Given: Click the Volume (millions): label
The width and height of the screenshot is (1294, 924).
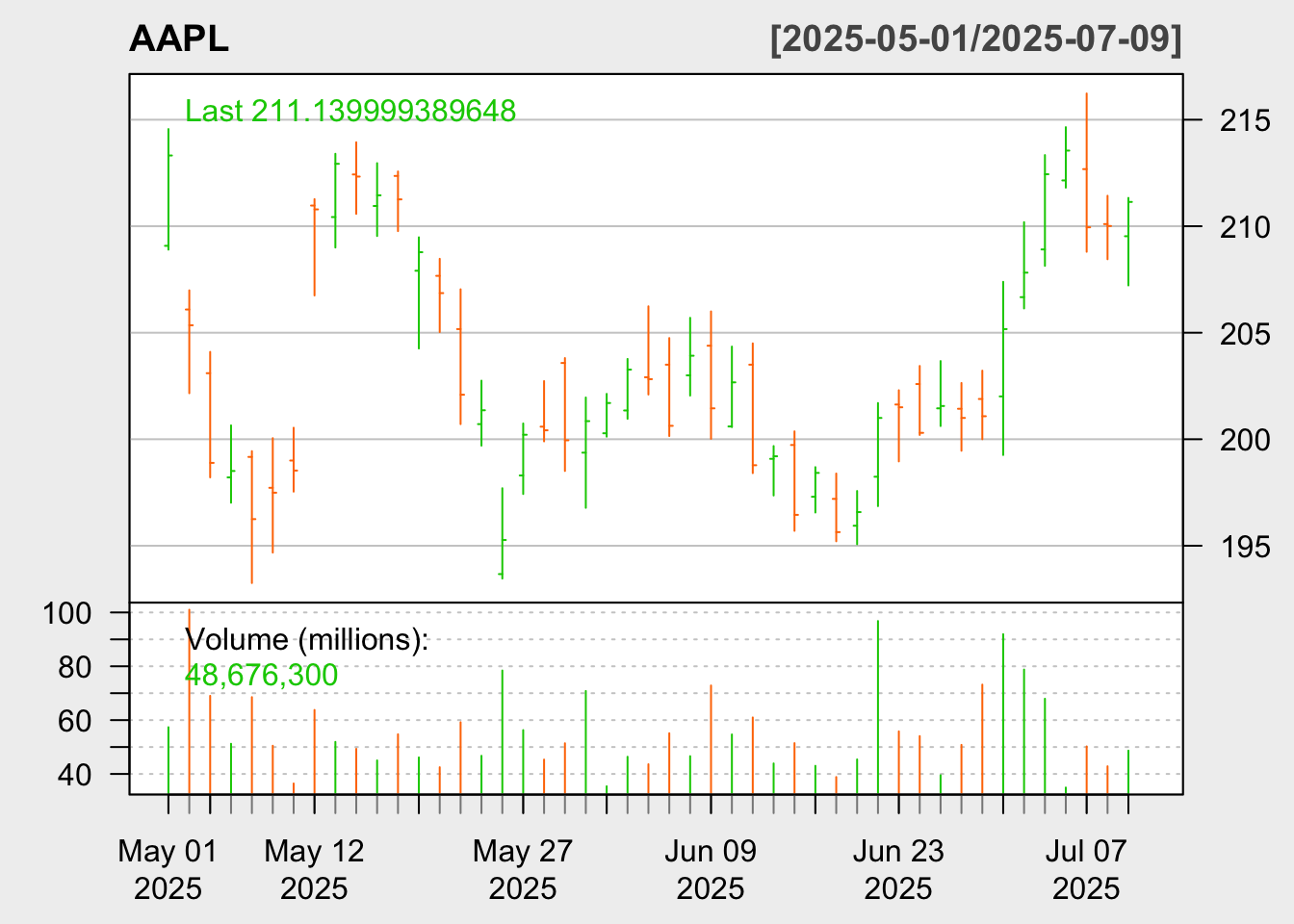Looking at the screenshot, I should [306, 640].
